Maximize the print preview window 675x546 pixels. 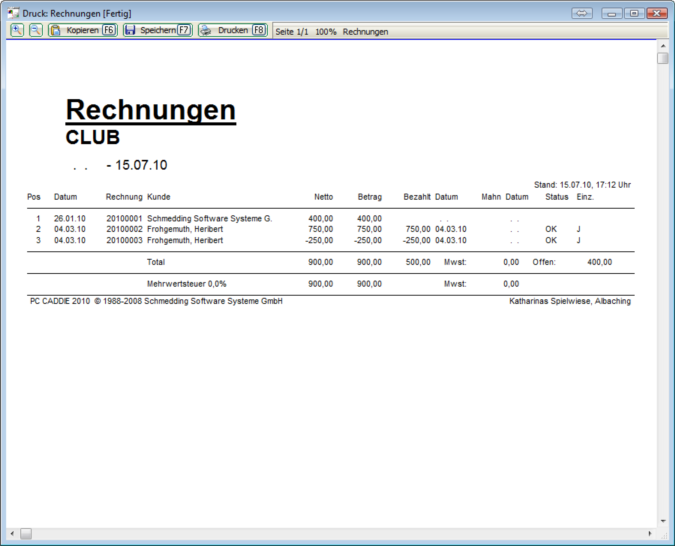633,13
